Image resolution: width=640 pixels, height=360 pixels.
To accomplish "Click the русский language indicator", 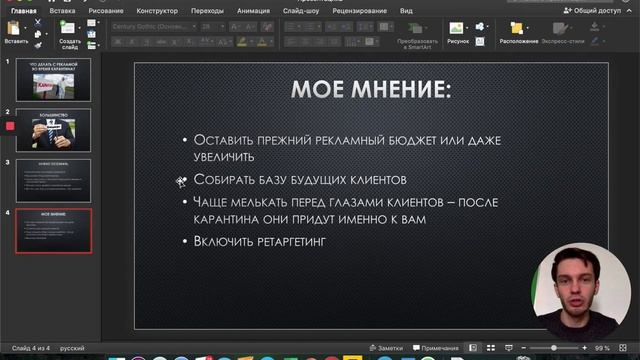I will (72, 348).
